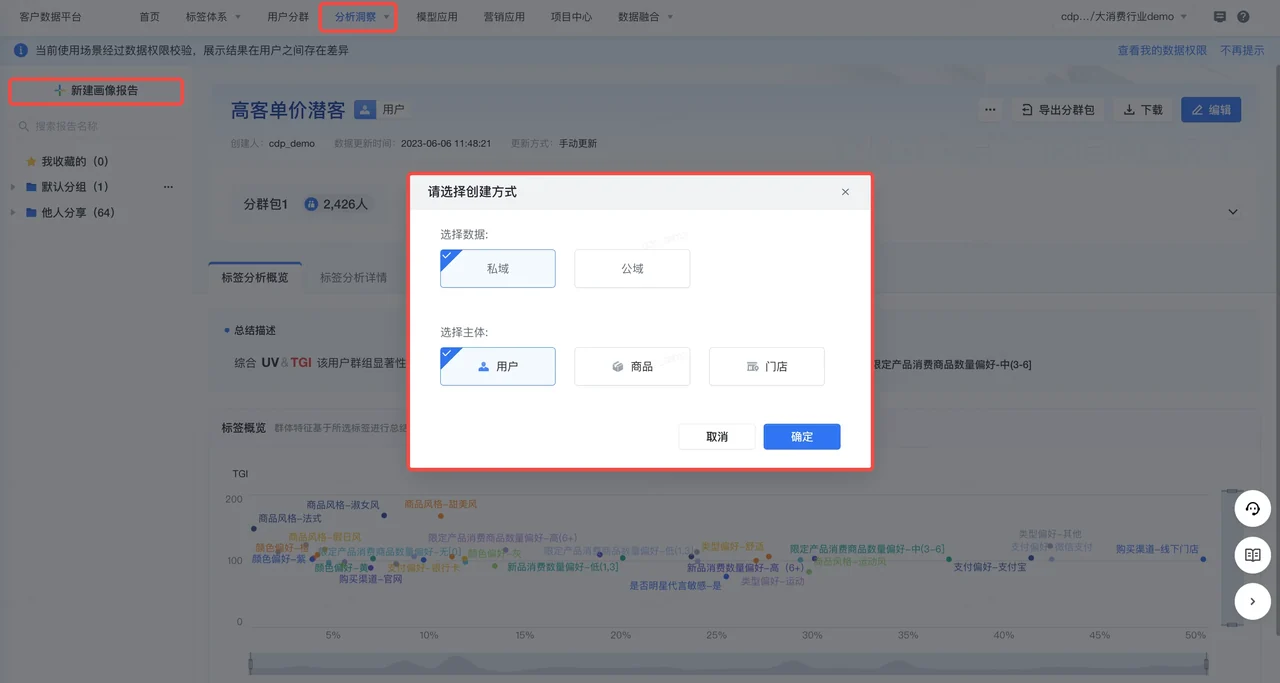1280x683 pixels.
Task: Choose 商品 as the subject
Action: click(x=632, y=366)
